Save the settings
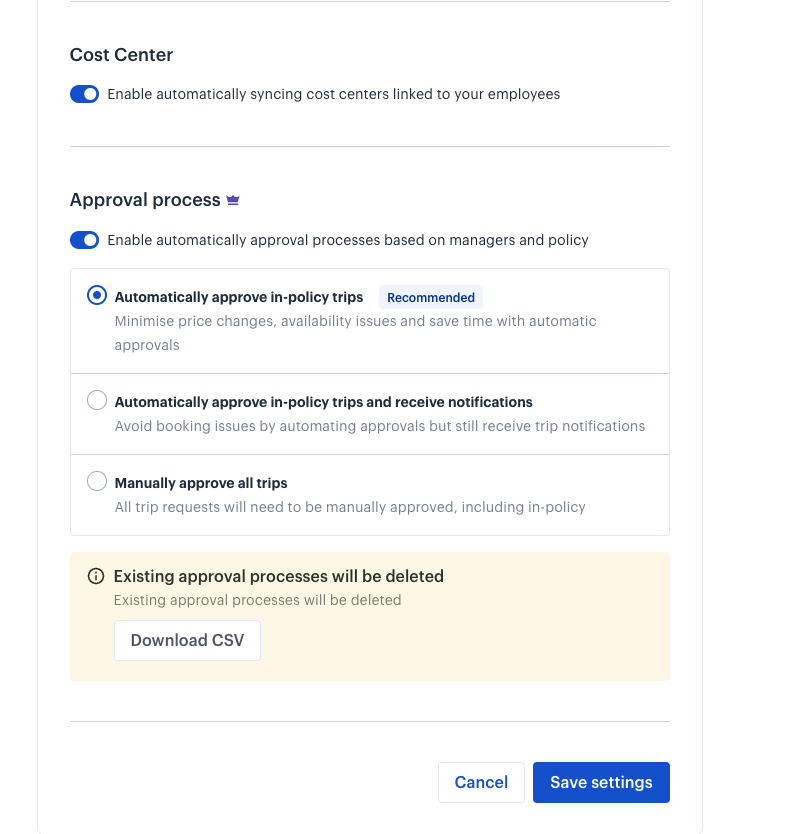The height and width of the screenshot is (834, 792). (601, 782)
